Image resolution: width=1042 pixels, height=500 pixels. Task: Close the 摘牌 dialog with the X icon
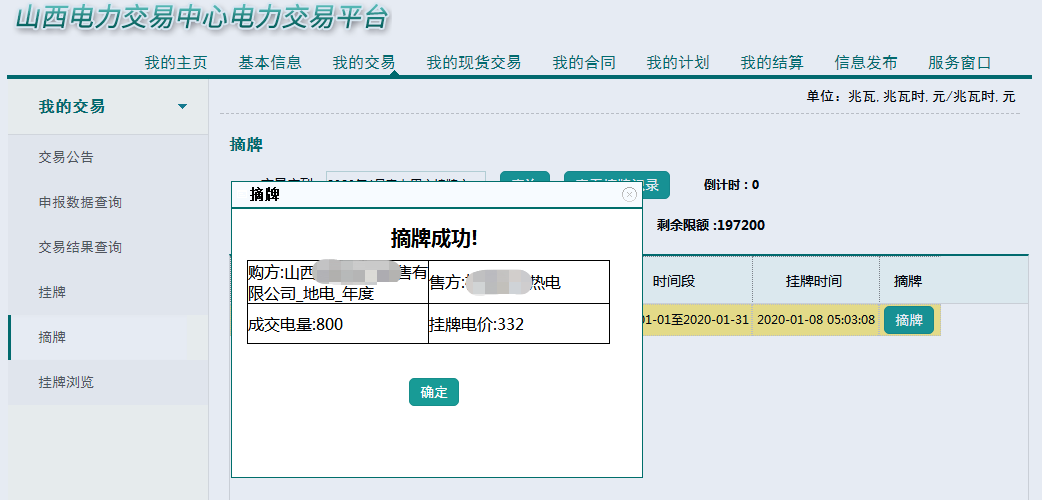(x=629, y=194)
